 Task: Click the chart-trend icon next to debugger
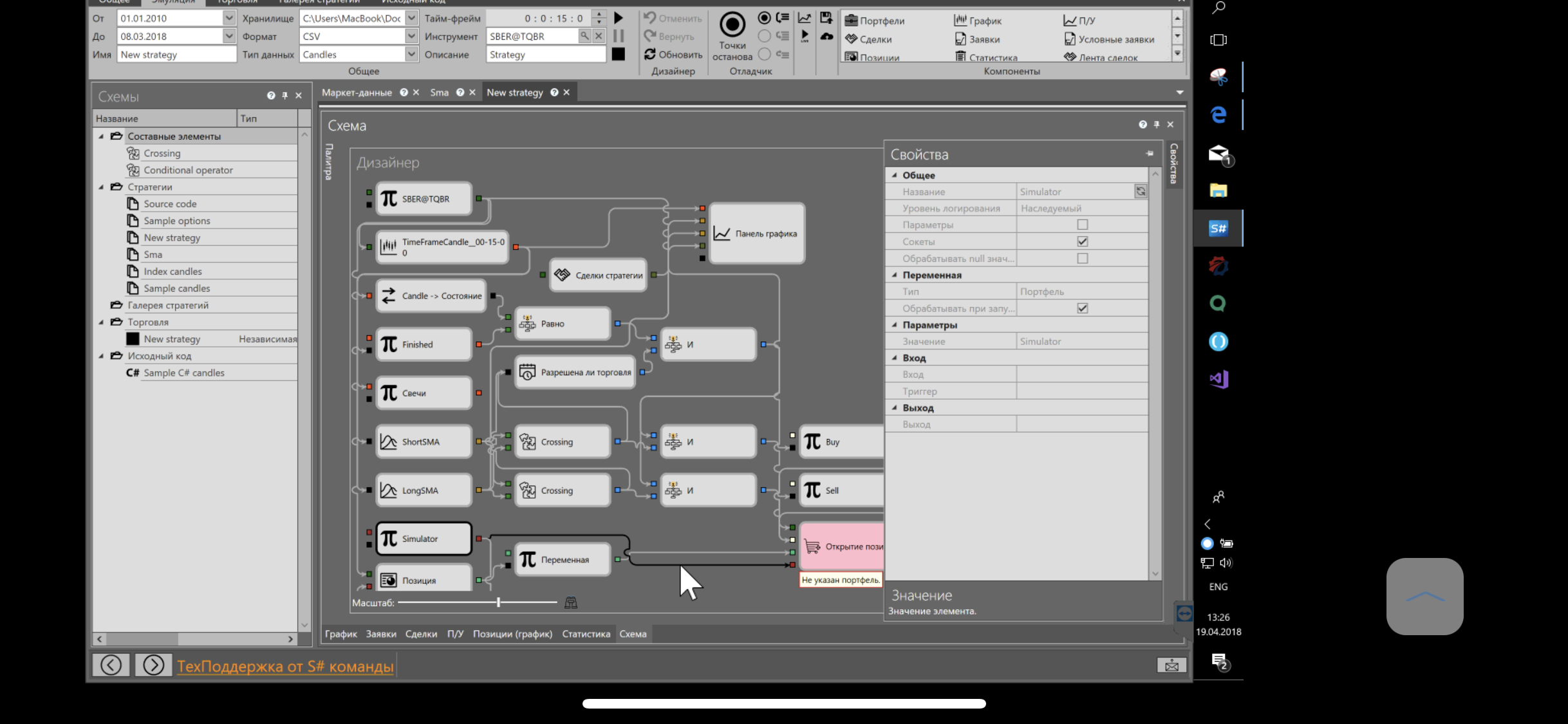point(805,18)
